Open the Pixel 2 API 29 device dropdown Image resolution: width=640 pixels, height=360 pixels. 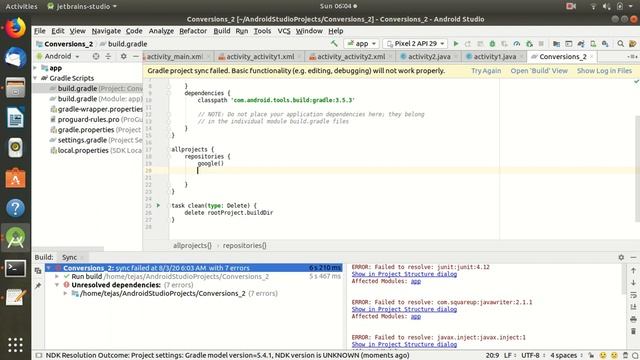[415, 44]
